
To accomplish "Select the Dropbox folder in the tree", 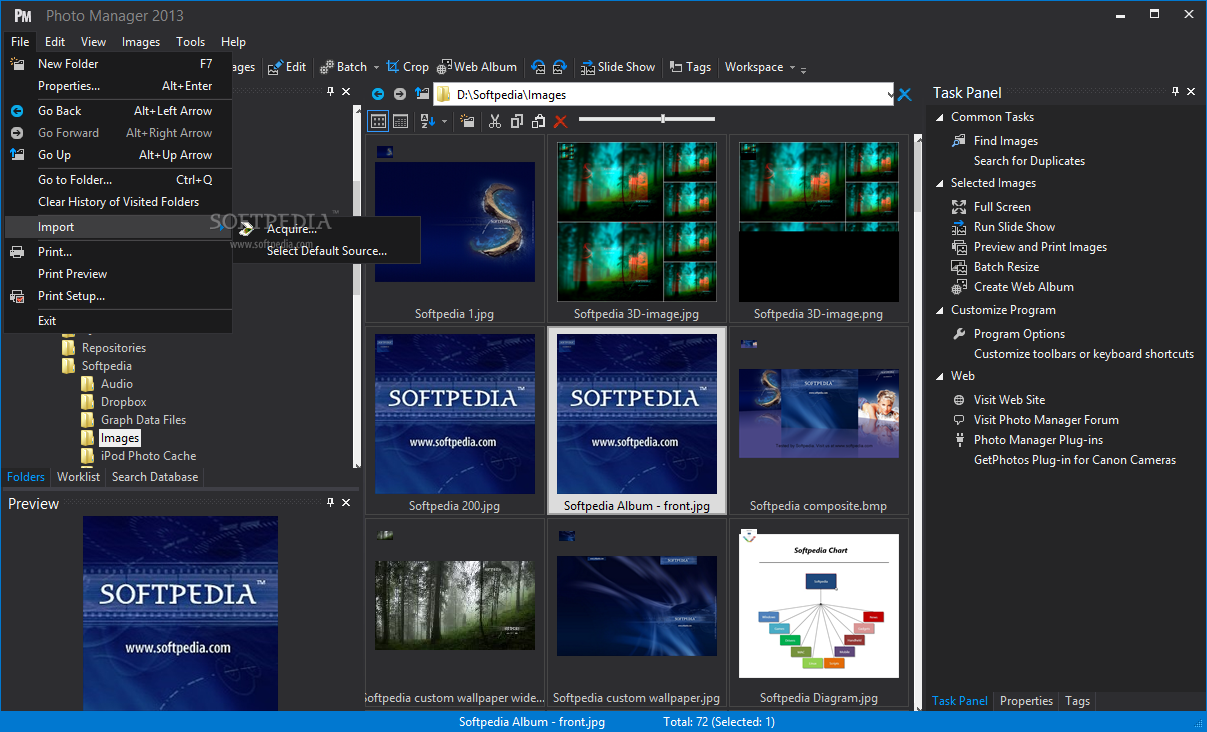I will (x=123, y=402).
